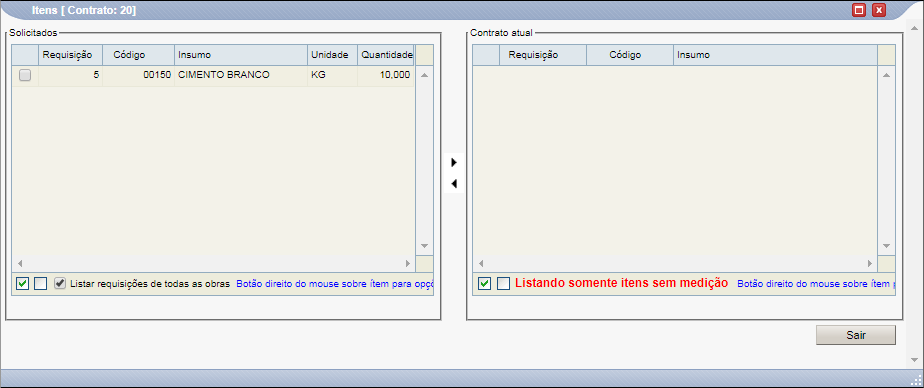This screenshot has width=924, height=388.
Task: Select all items icon in Contrato atual panel
Action: point(484,284)
